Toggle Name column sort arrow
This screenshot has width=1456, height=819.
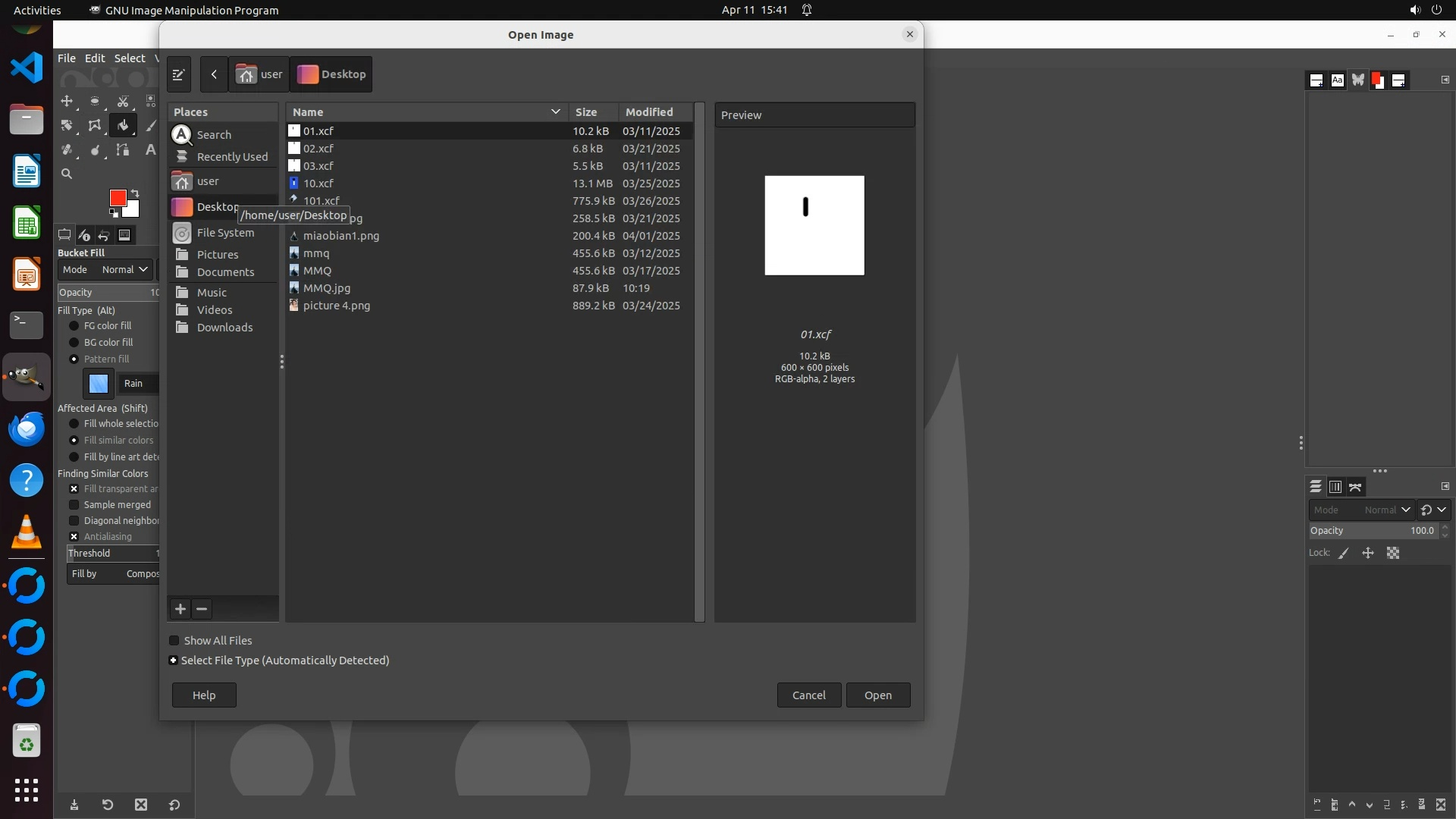(555, 112)
